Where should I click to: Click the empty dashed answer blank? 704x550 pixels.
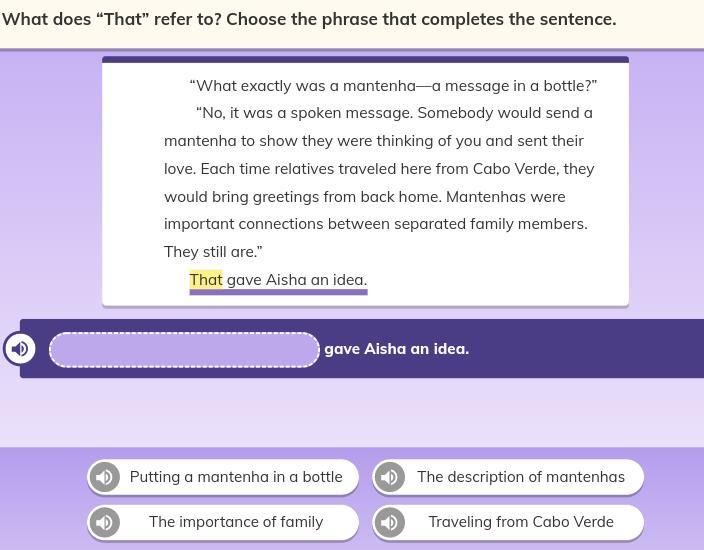(184, 349)
